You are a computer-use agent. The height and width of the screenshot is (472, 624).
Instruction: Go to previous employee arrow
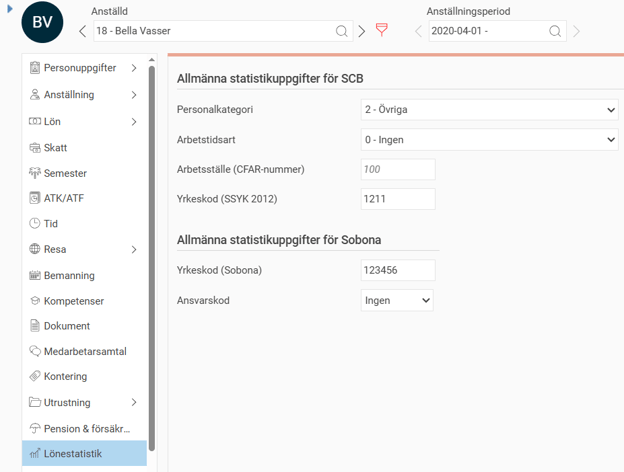coord(83,31)
